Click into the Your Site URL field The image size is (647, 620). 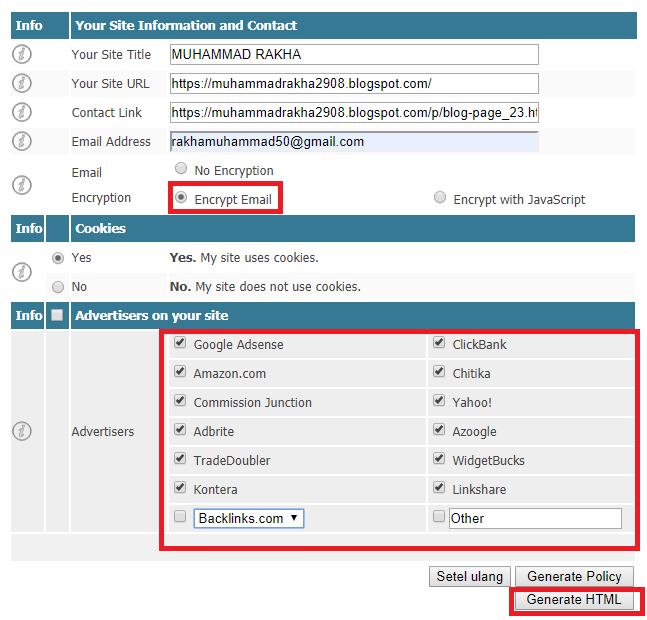coord(354,83)
